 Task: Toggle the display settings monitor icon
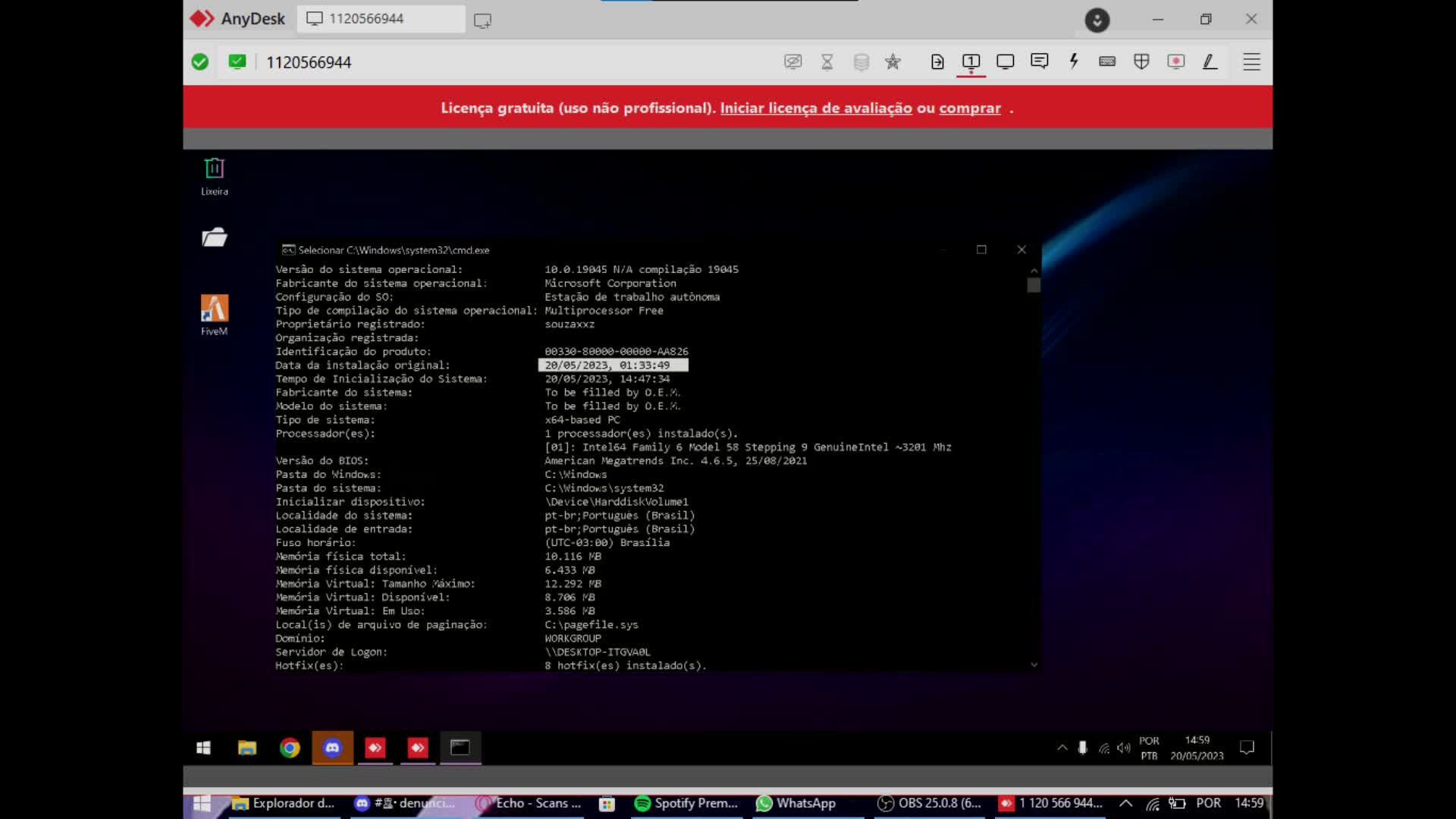tap(1005, 61)
